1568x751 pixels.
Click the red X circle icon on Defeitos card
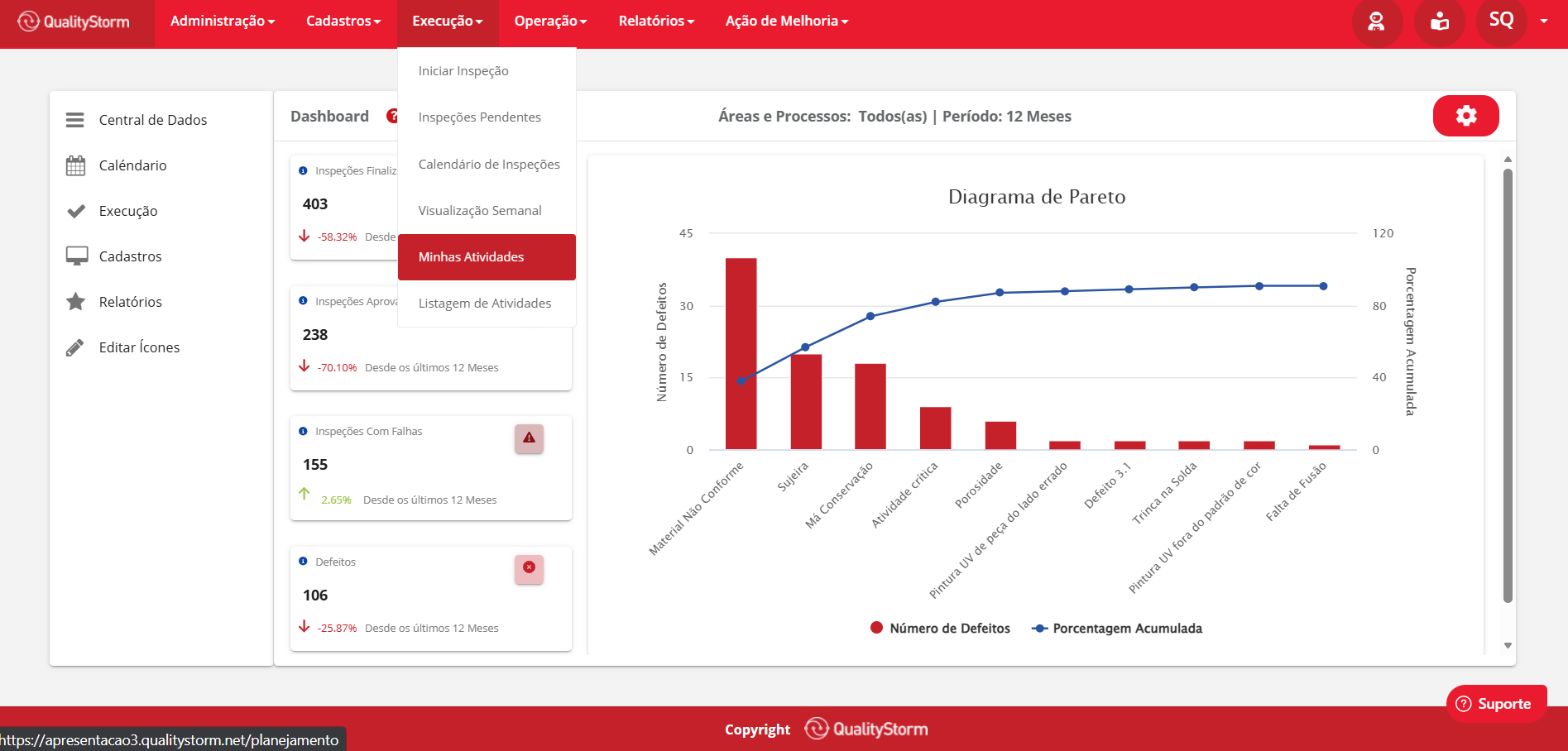click(x=529, y=568)
